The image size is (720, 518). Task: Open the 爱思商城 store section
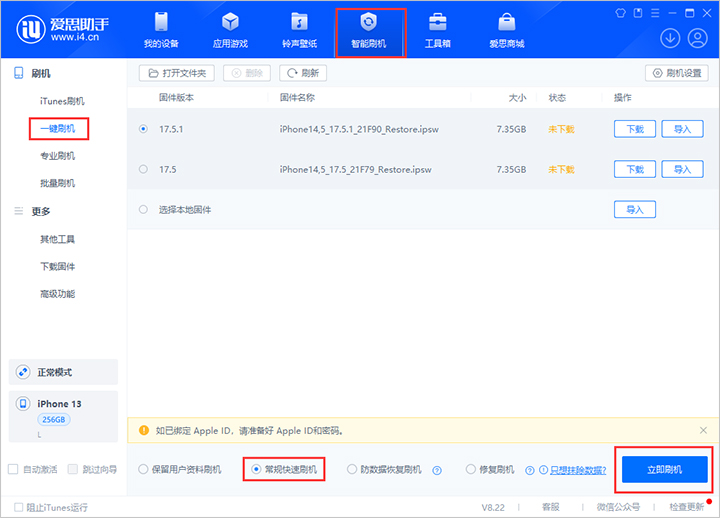pyautogui.click(x=506, y=30)
